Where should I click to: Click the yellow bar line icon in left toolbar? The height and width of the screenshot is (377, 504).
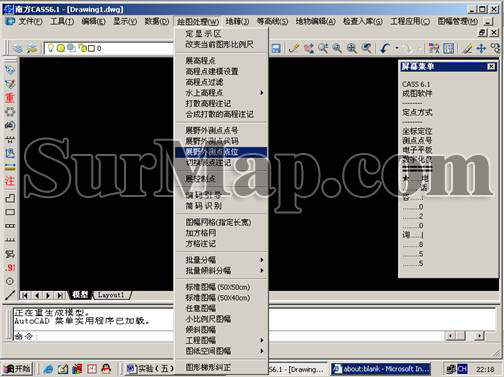[10, 167]
